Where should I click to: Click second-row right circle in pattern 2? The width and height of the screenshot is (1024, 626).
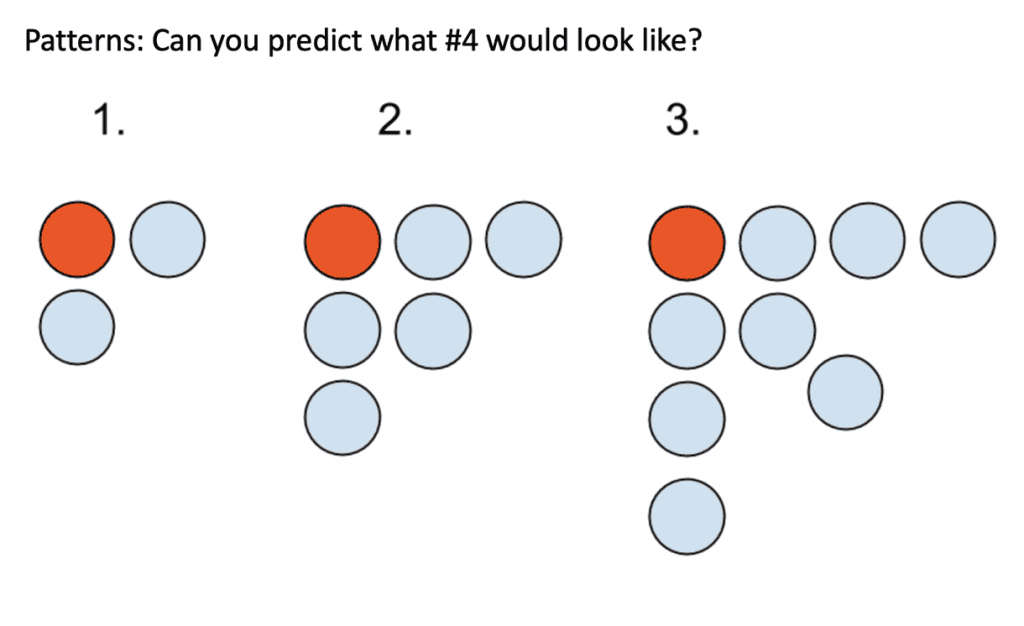click(x=433, y=331)
